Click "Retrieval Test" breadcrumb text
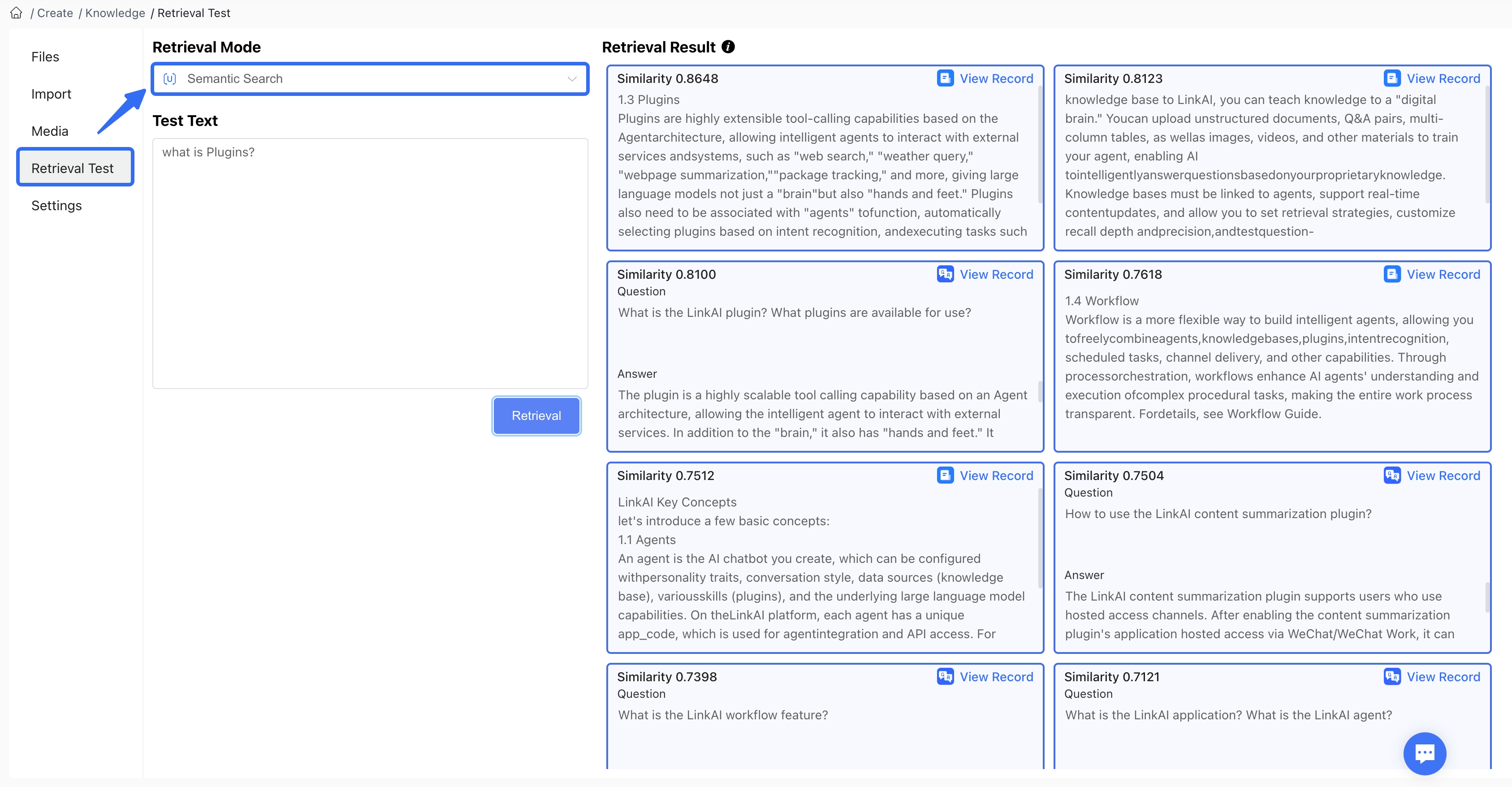The height and width of the screenshot is (787, 1512). pos(194,13)
